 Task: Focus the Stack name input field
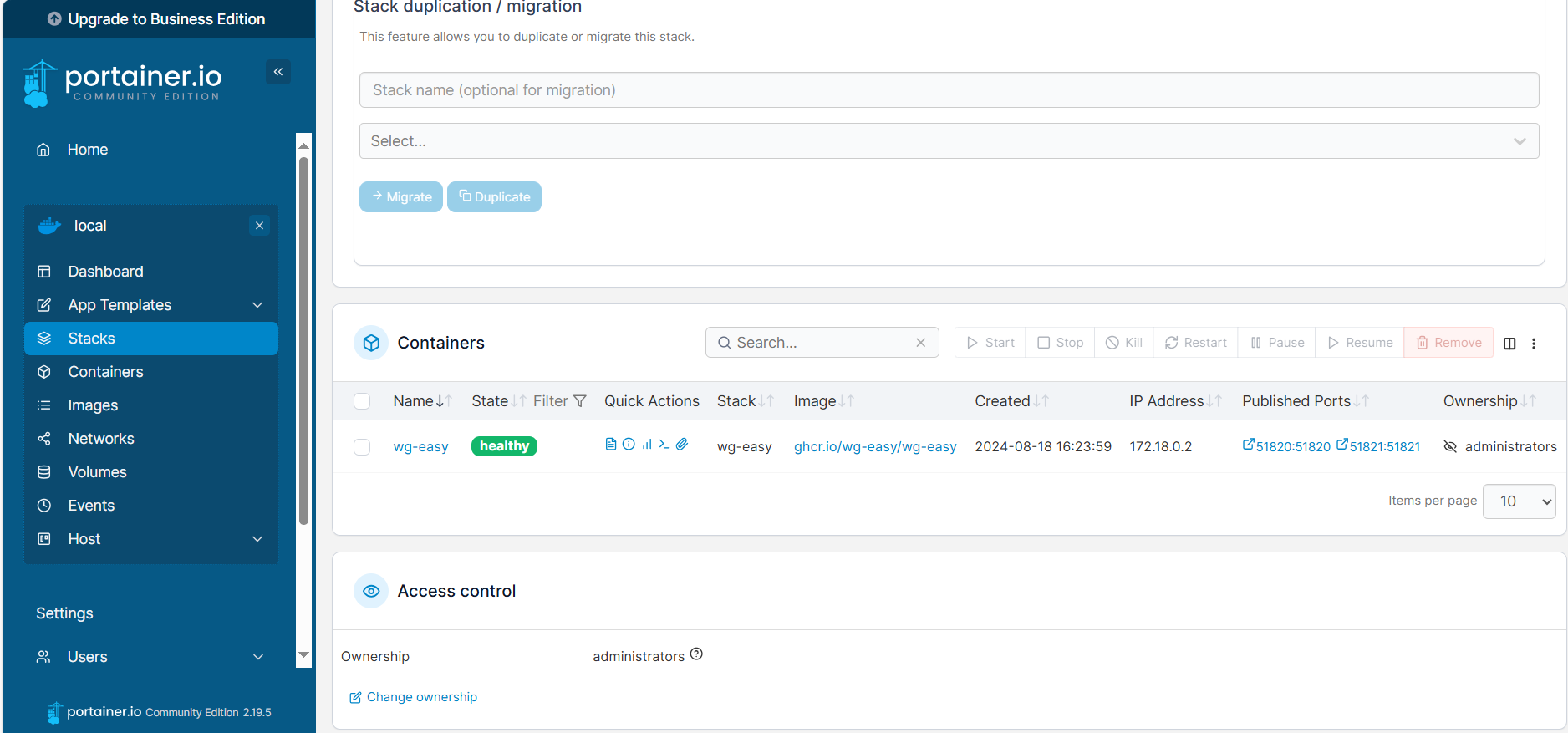(949, 90)
